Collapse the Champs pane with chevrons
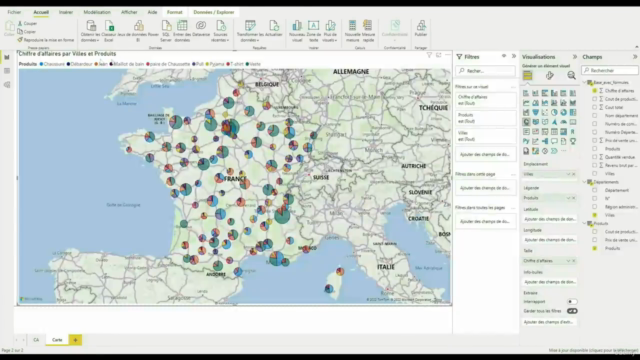 tap(635, 57)
